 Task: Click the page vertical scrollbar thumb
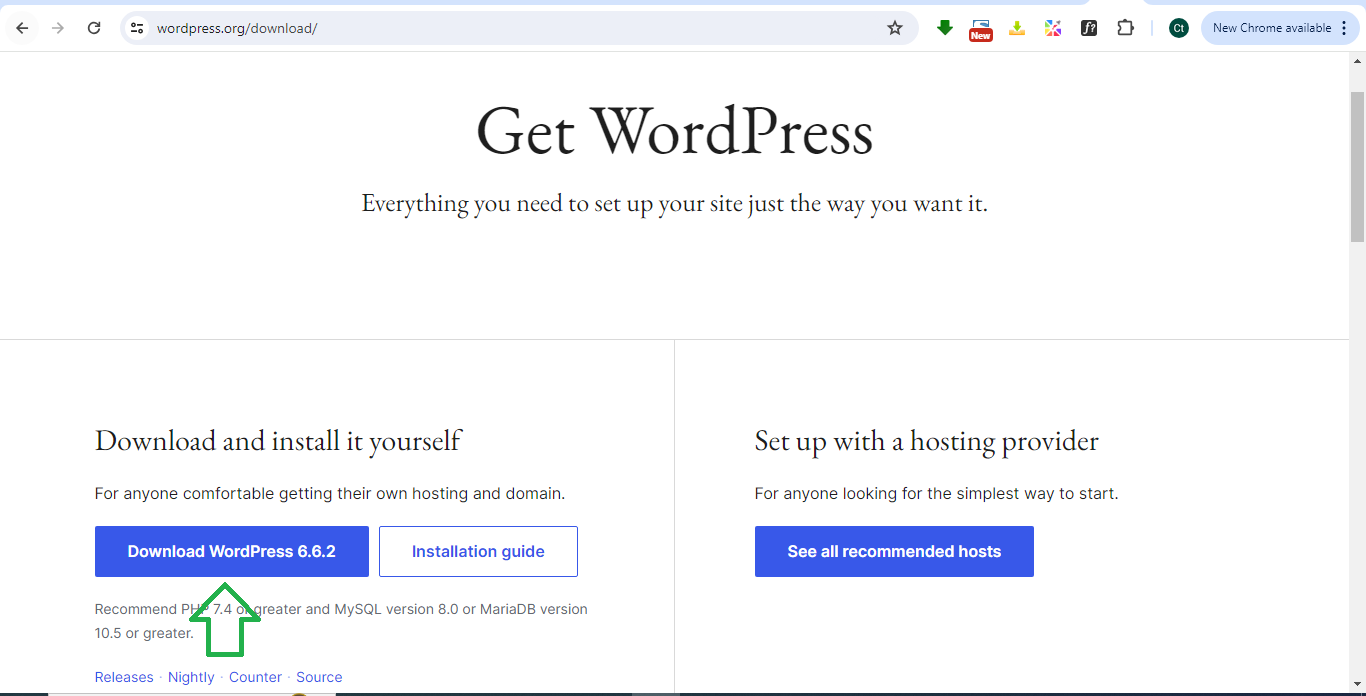click(x=1357, y=165)
